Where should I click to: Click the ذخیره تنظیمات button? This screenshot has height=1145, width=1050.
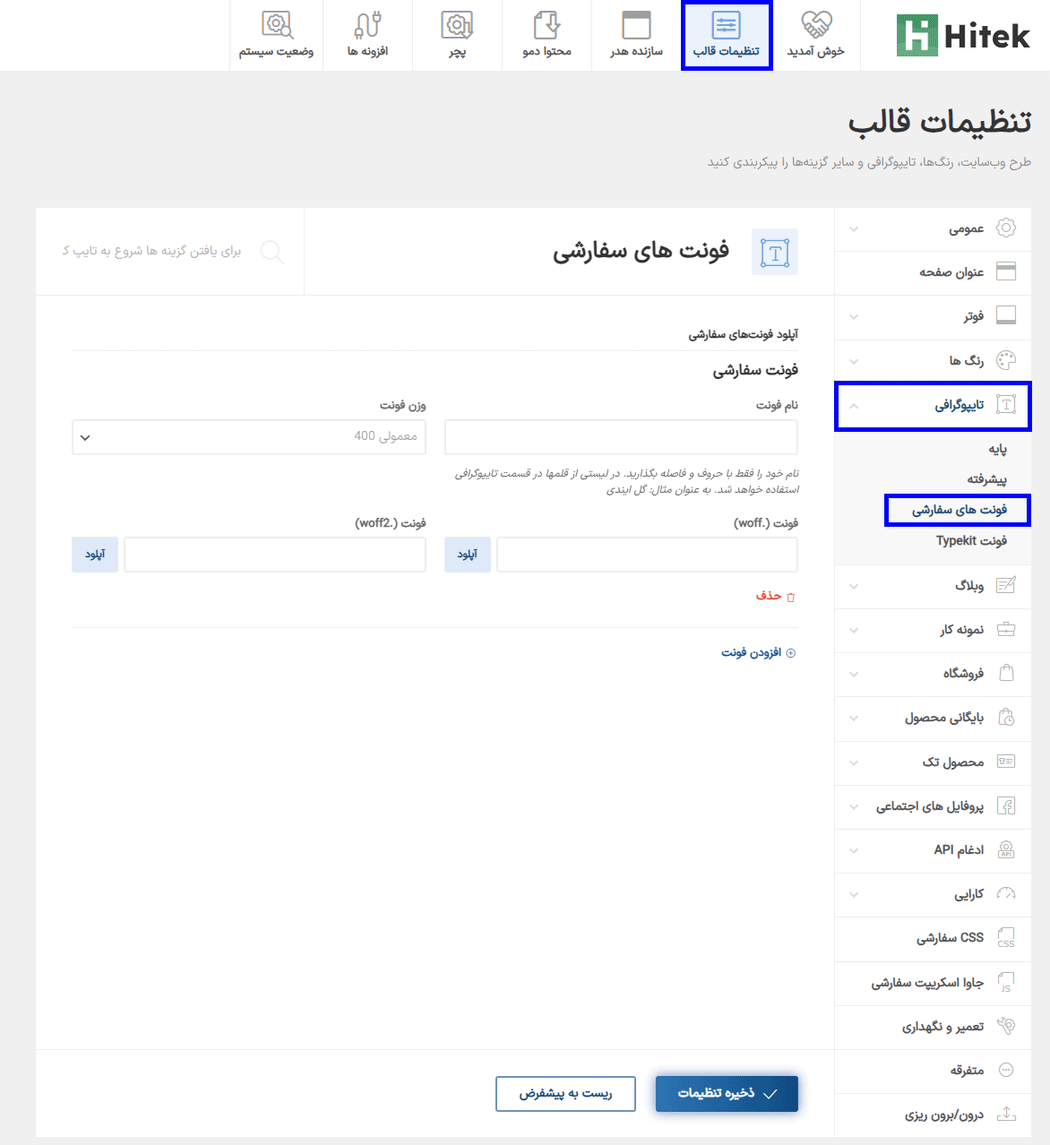pos(727,1094)
